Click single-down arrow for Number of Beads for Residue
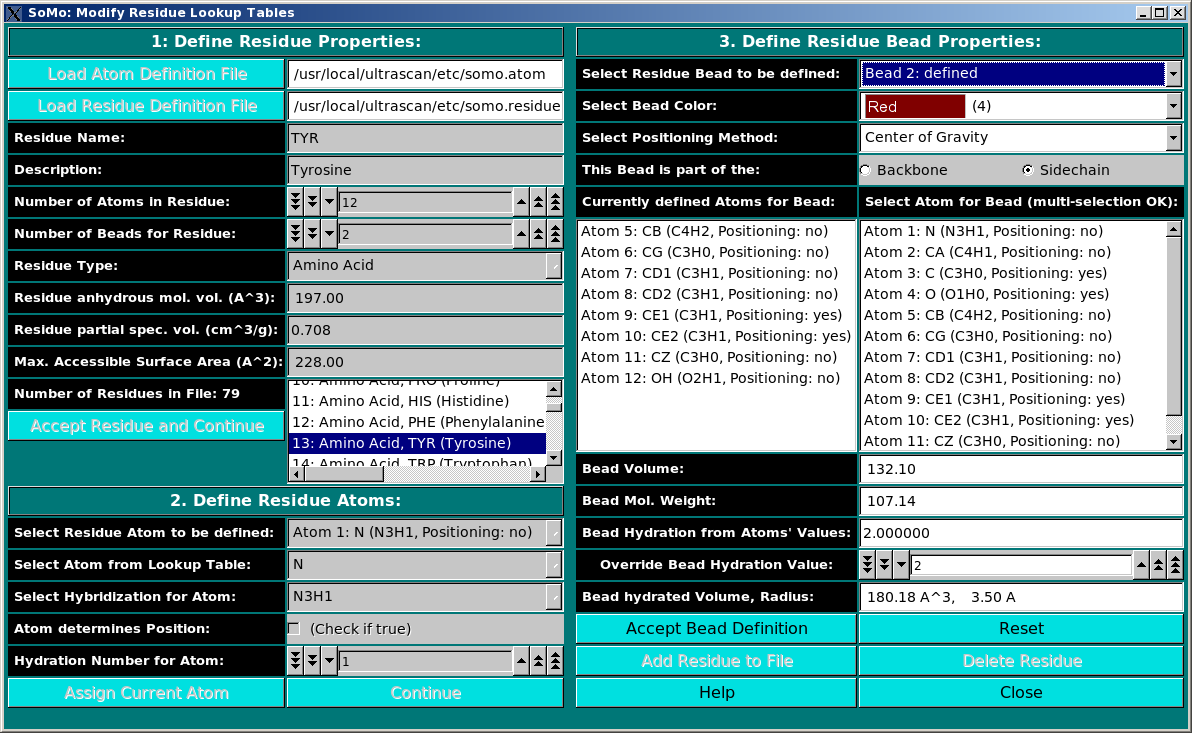 (329, 234)
